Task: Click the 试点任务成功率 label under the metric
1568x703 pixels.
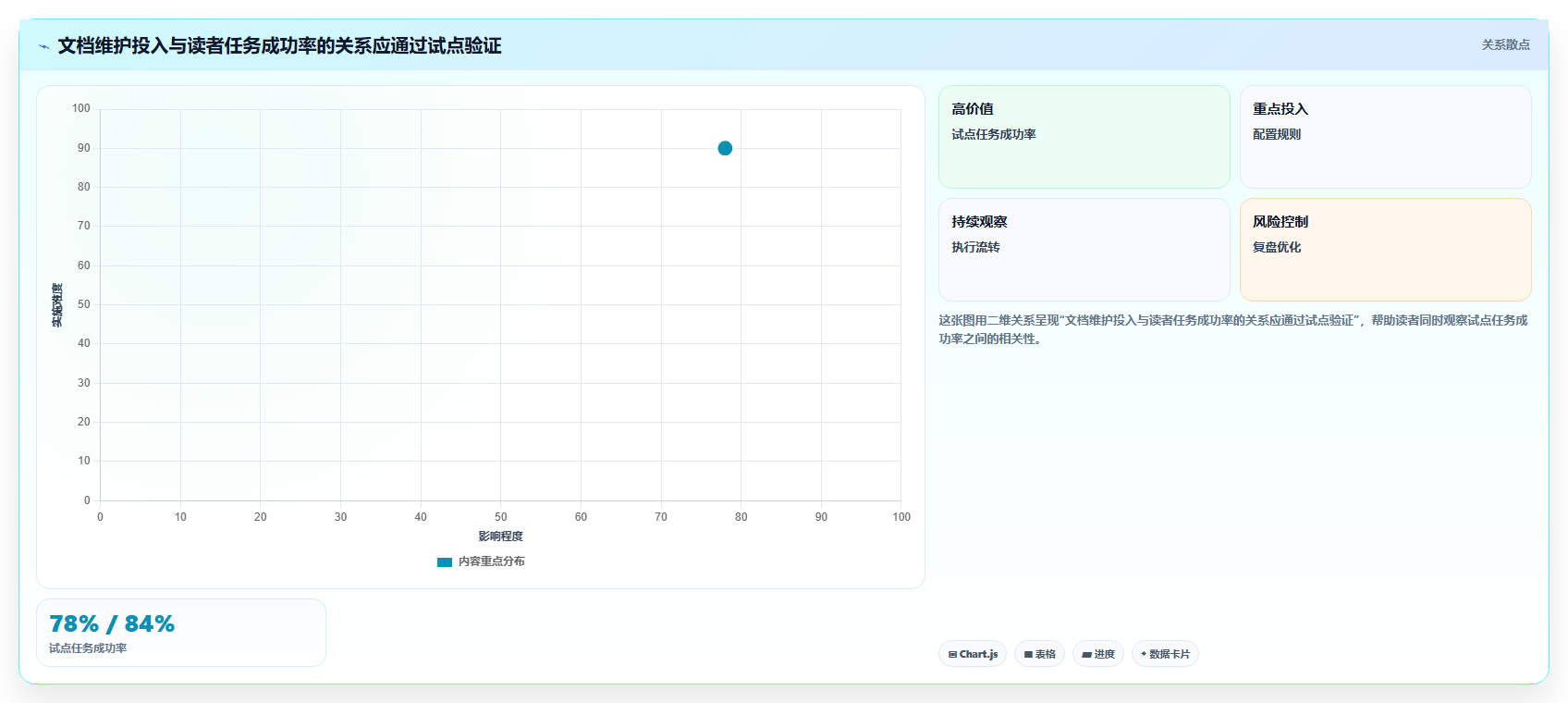Action: [88, 648]
